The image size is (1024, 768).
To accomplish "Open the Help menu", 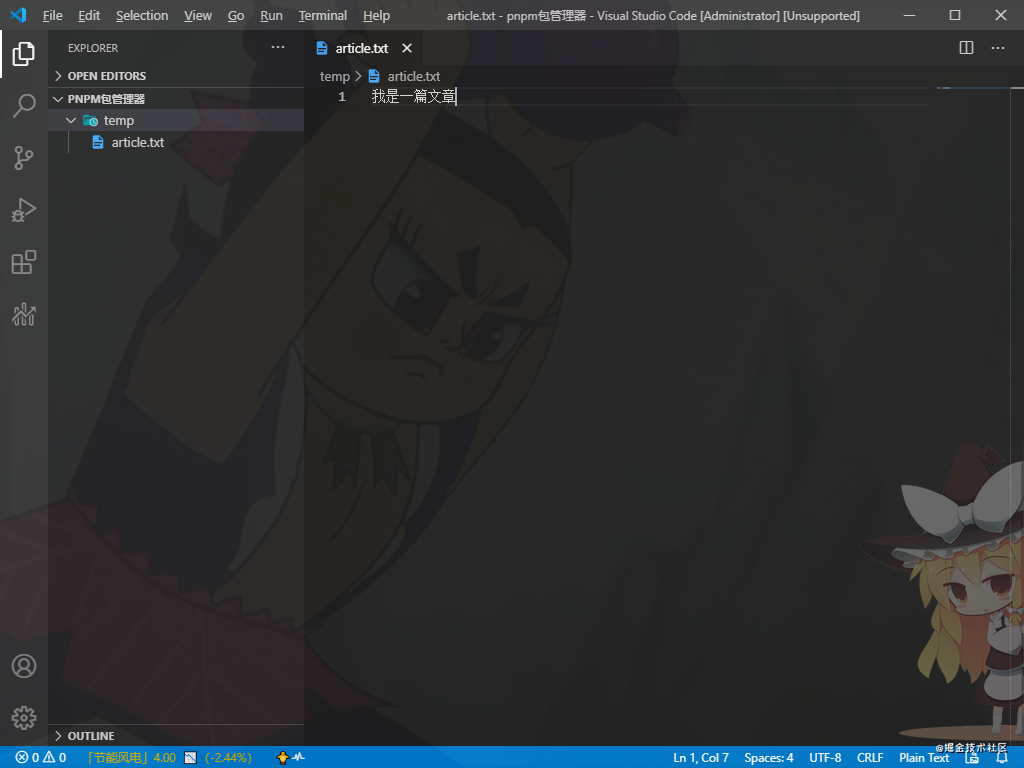I will pos(376,15).
